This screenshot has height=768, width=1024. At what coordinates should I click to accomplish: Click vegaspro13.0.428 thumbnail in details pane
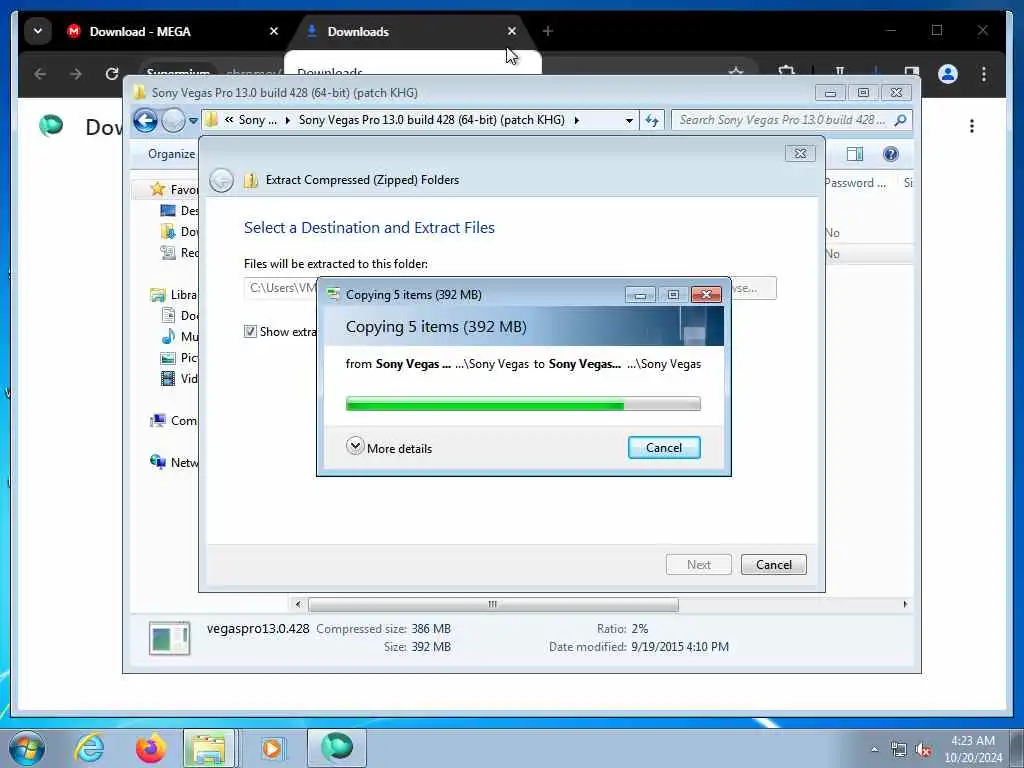169,638
